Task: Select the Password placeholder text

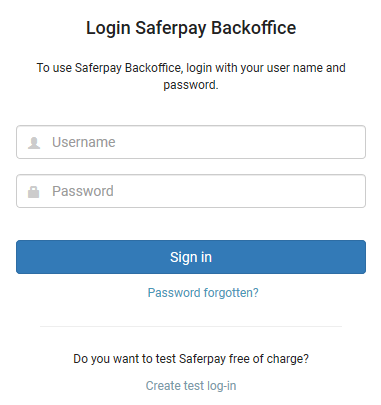Action: click(x=83, y=191)
